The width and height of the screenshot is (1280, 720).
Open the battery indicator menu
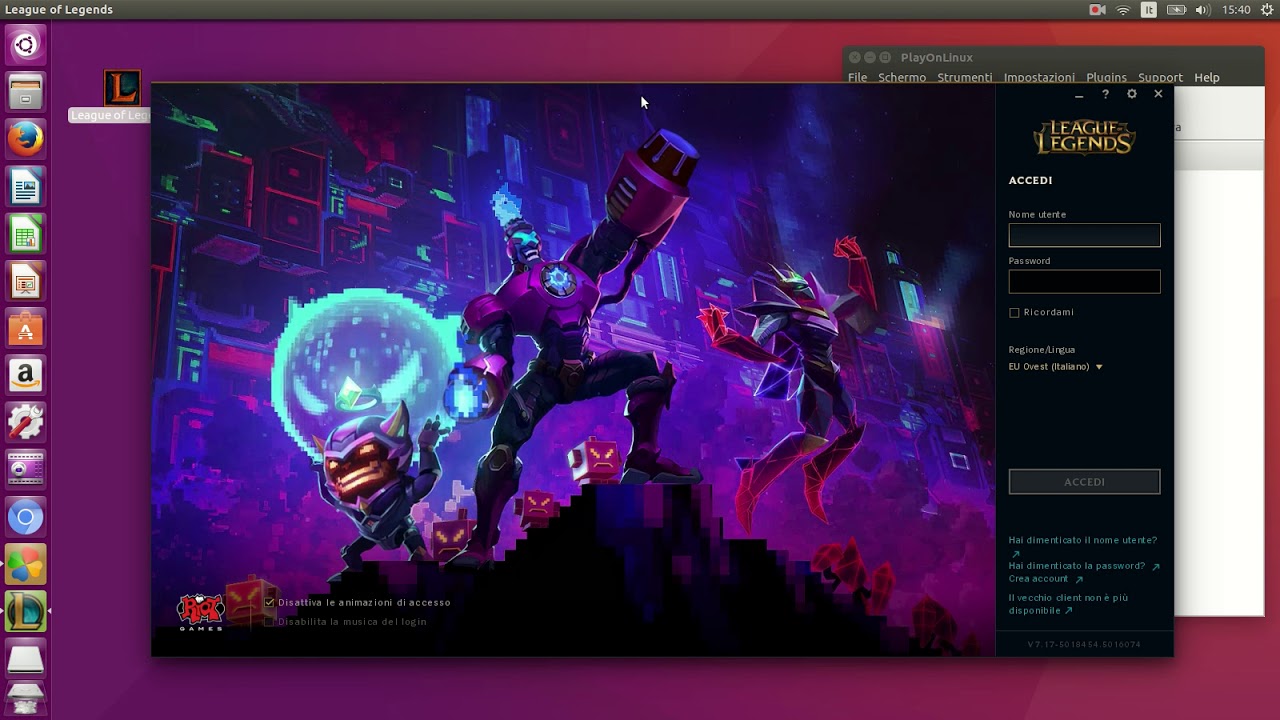(1176, 10)
